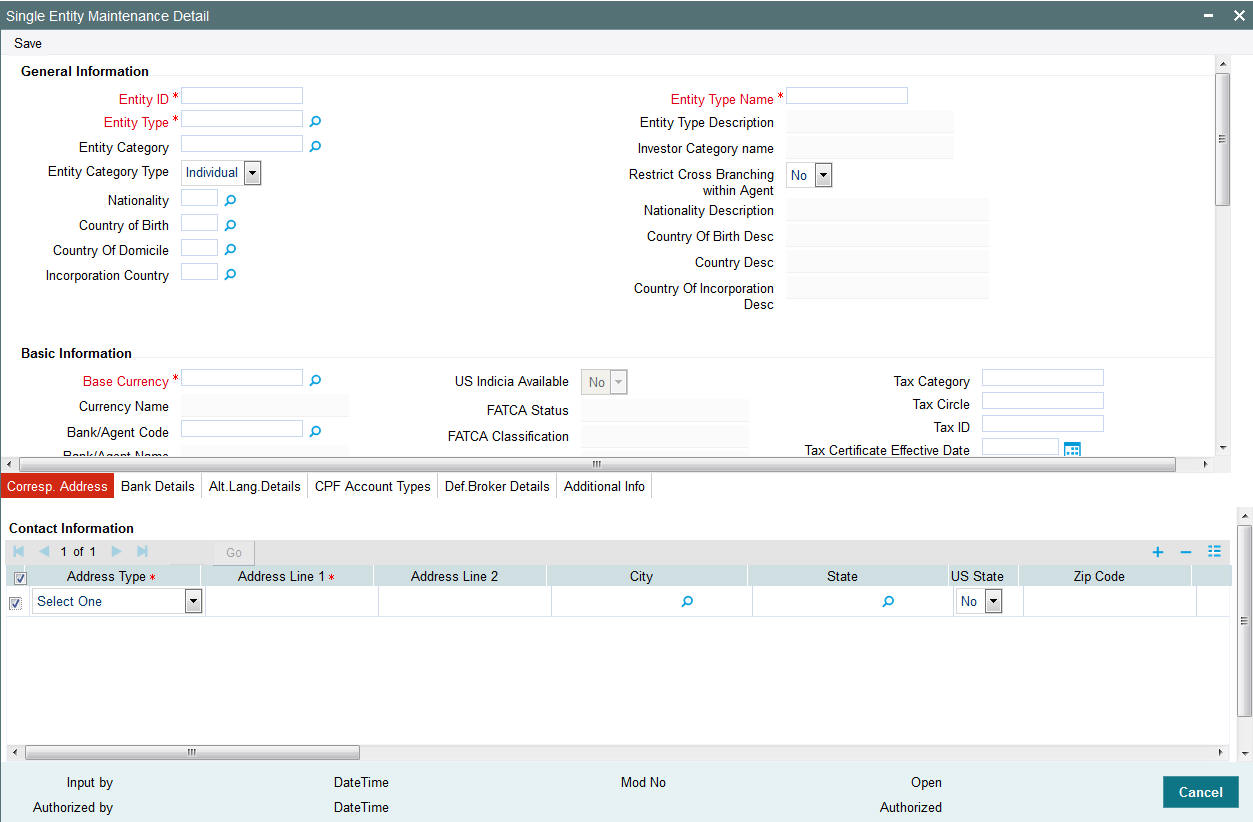Open Incorporation Country lookup icon
Screen dimensions: 1253x822
[x=230, y=274]
